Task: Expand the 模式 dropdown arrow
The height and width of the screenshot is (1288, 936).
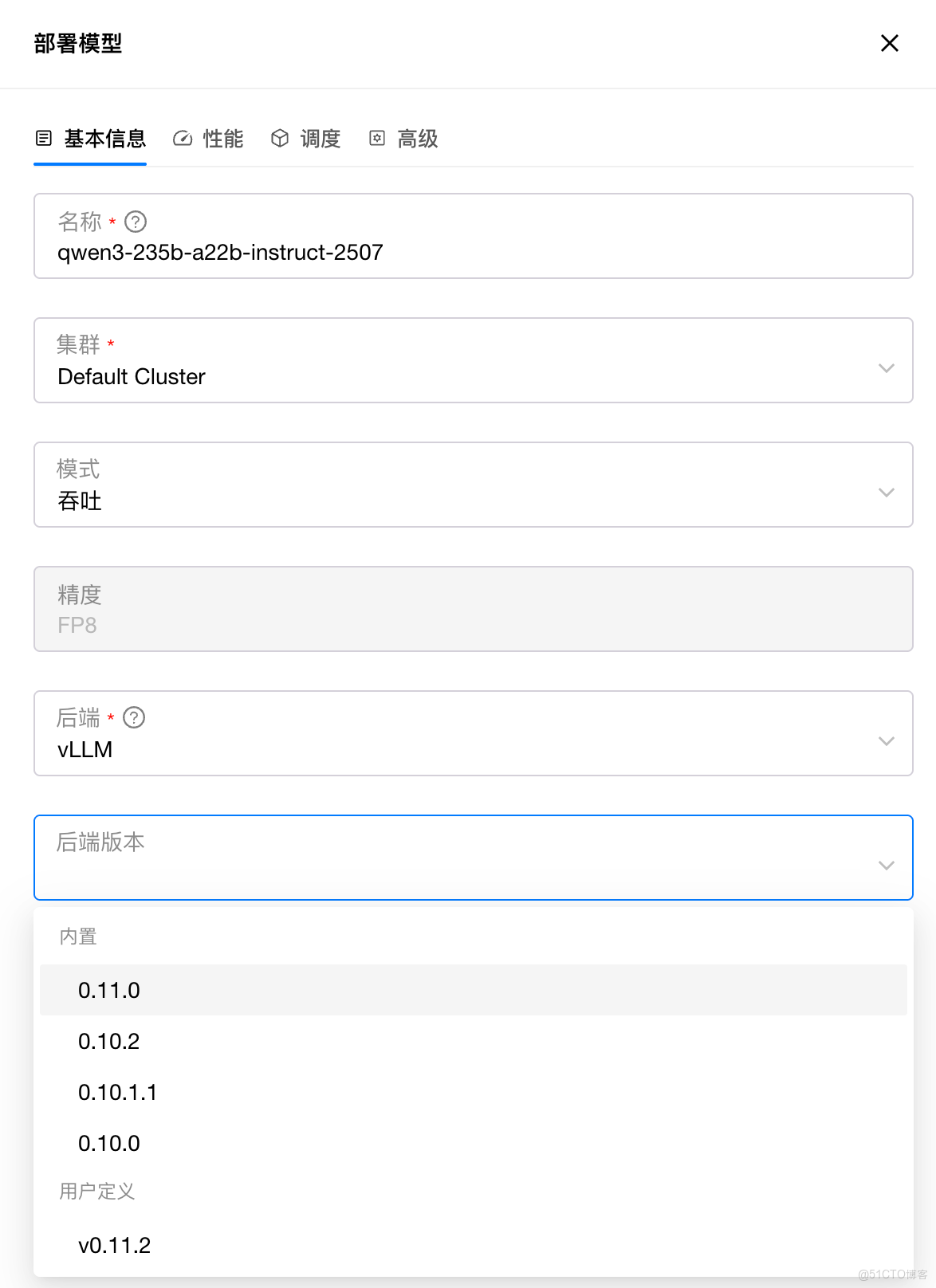Action: [886, 493]
